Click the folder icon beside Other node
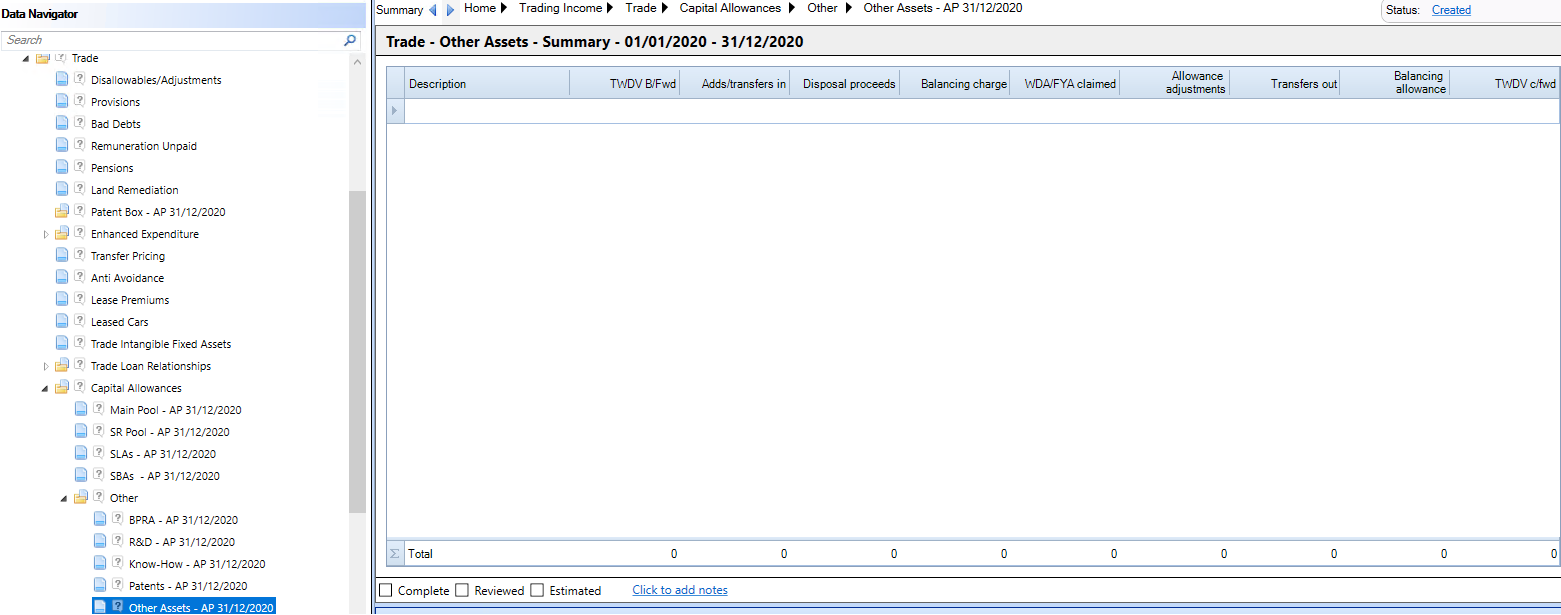1561x615 pixels. click(x=81, y=498)
